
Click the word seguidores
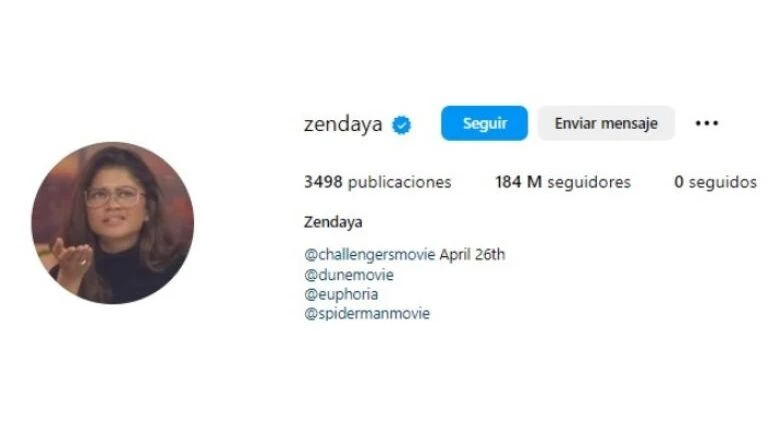tap(588, 182)
